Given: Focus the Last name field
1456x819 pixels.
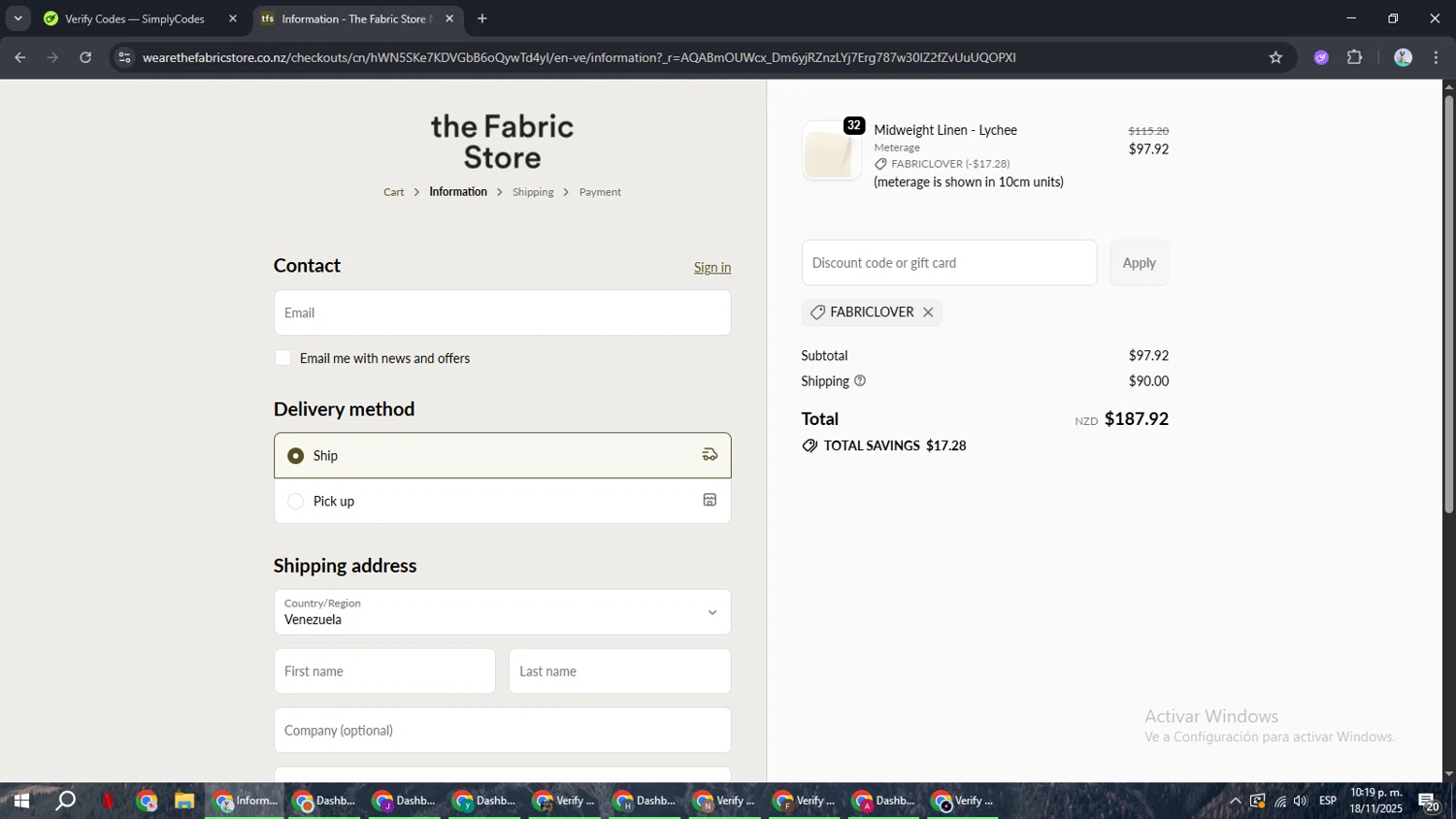Looking at the screenshot, I should point(619,672).
